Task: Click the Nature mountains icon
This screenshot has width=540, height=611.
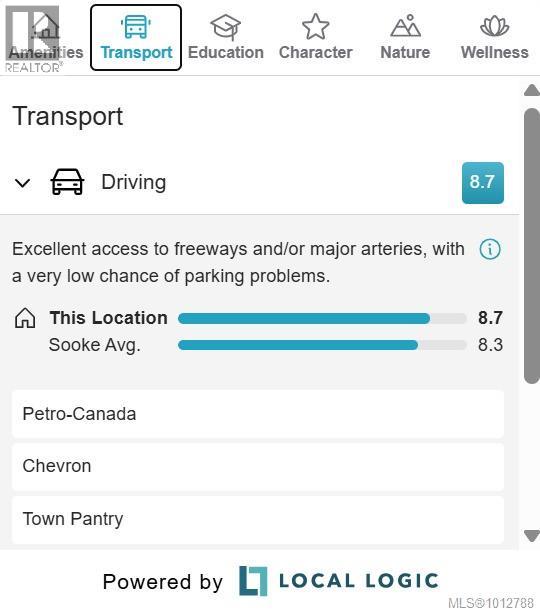Action: point(405,26)
